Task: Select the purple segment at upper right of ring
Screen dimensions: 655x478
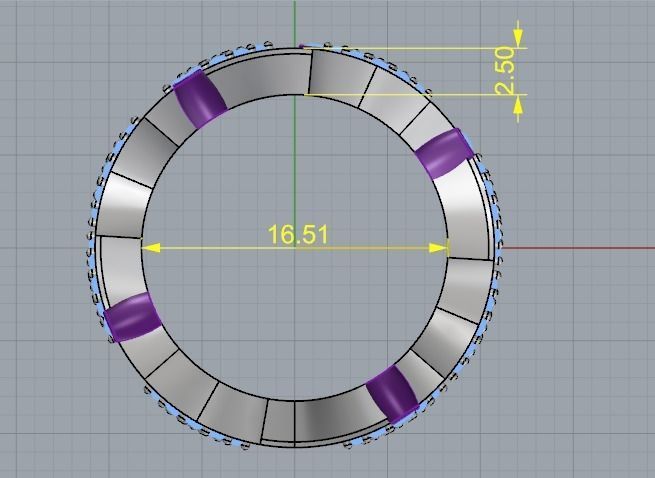Action: coord(445,153)
